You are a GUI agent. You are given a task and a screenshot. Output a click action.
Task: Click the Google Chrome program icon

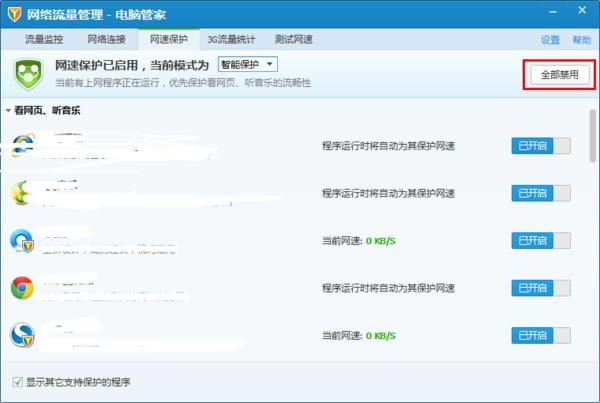pos(23,288)
